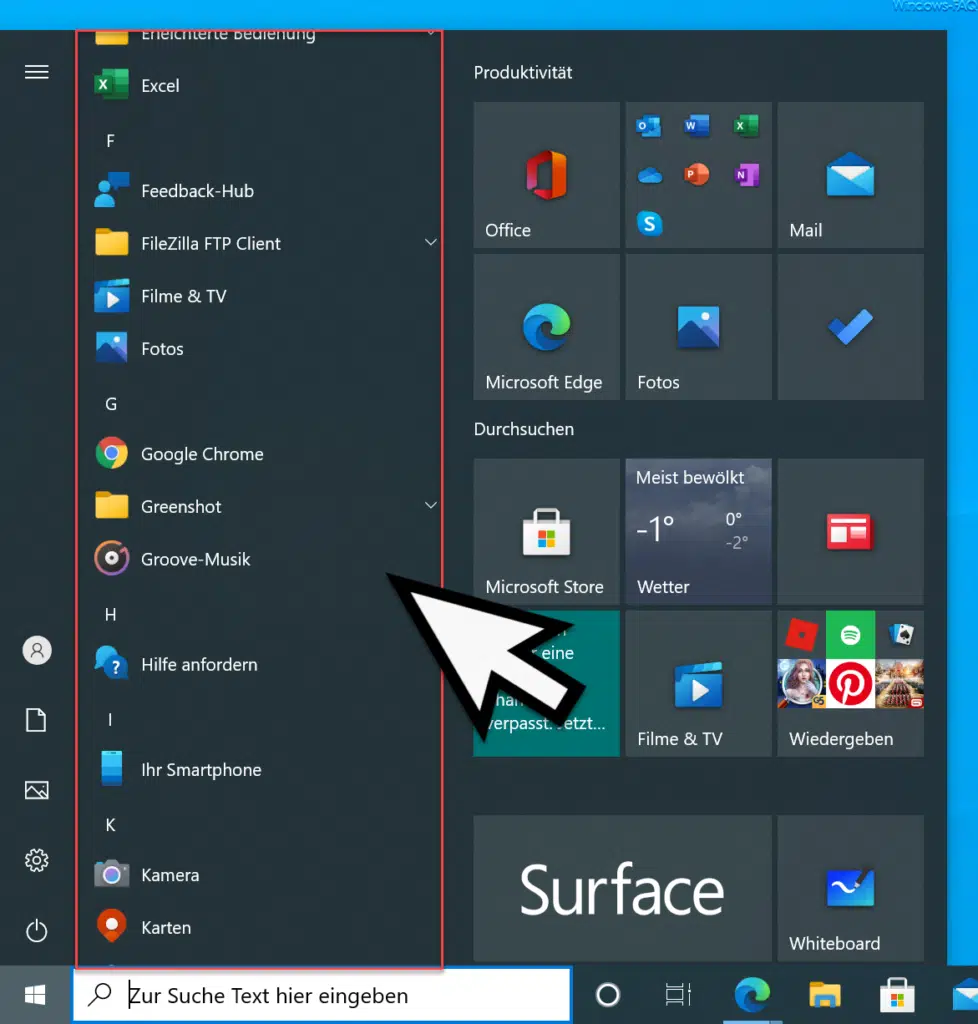Expand the Greenshot folder entry
Screen dimensions: 978x1024
click(430, 506)
